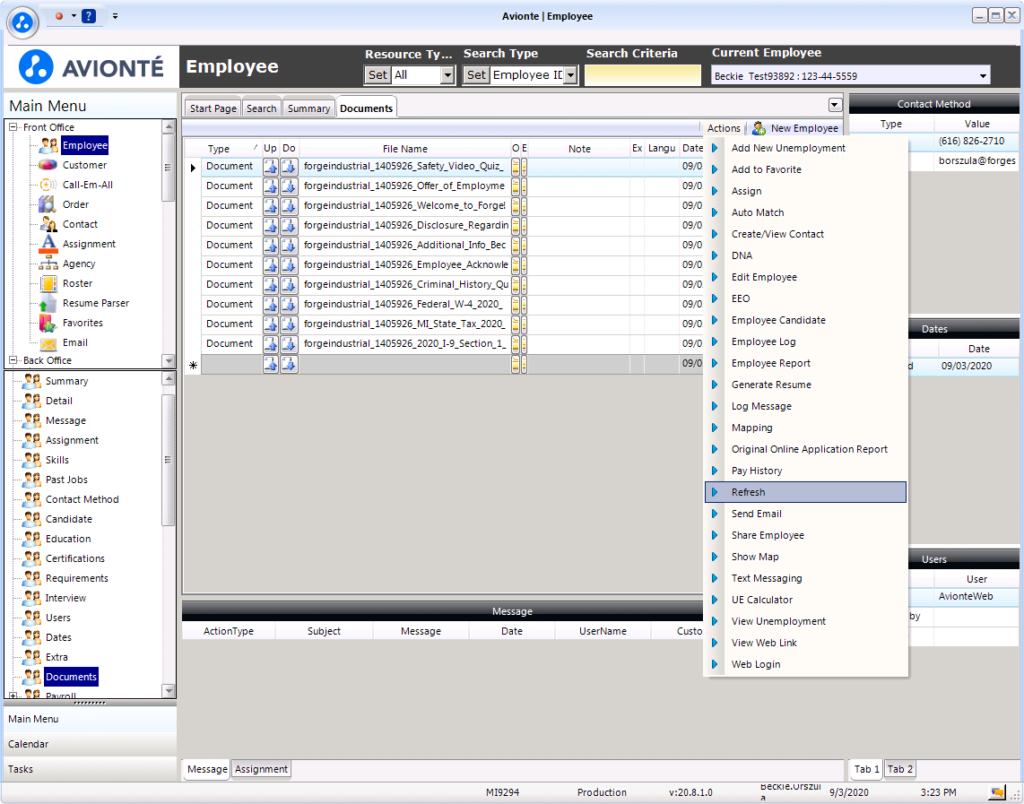Collapse the Front Office tree node
The width and height of the screenshot is (1024, 804).
click(x=12, y=127)
